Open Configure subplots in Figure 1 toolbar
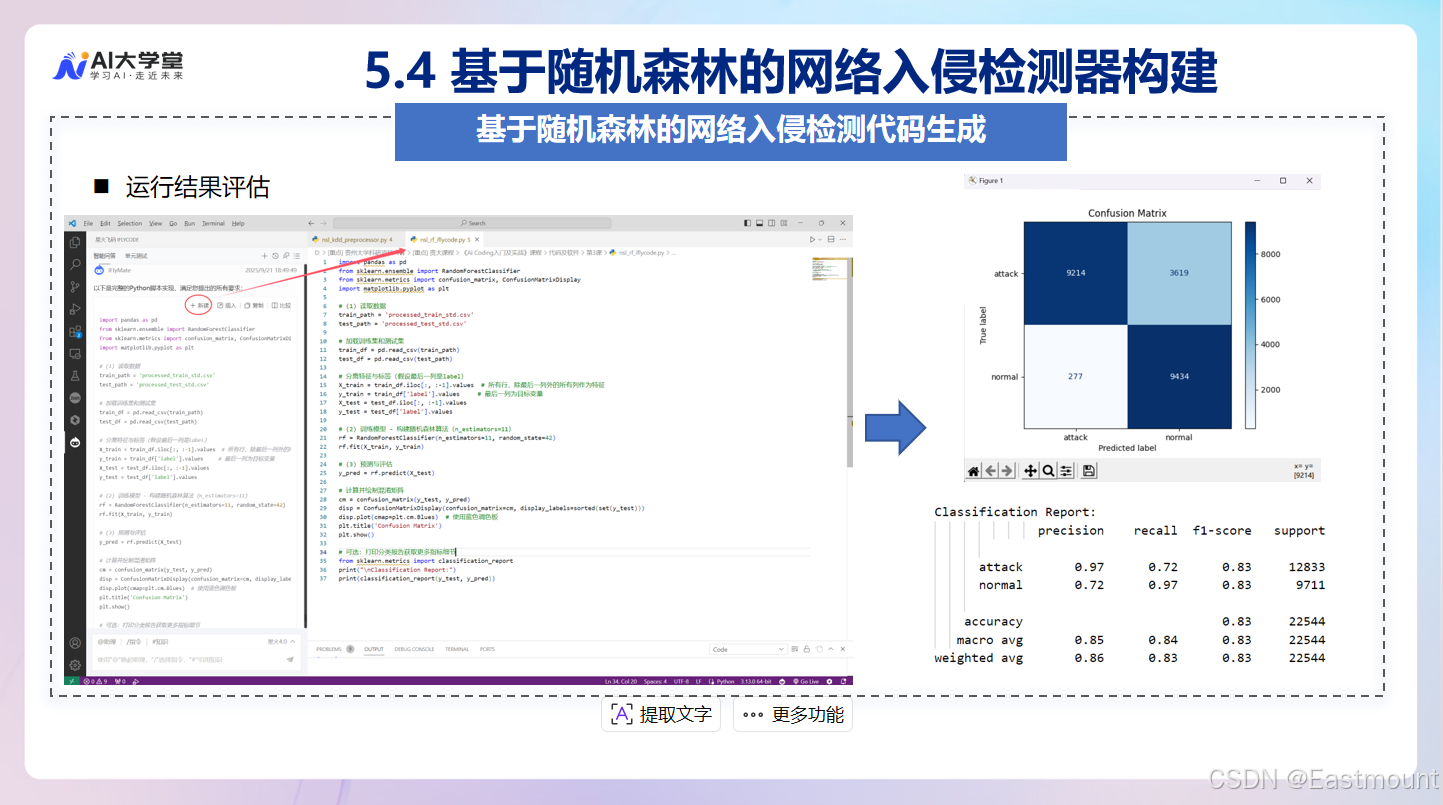This screenshot has height=805, width=1443. click(1066, 470)
